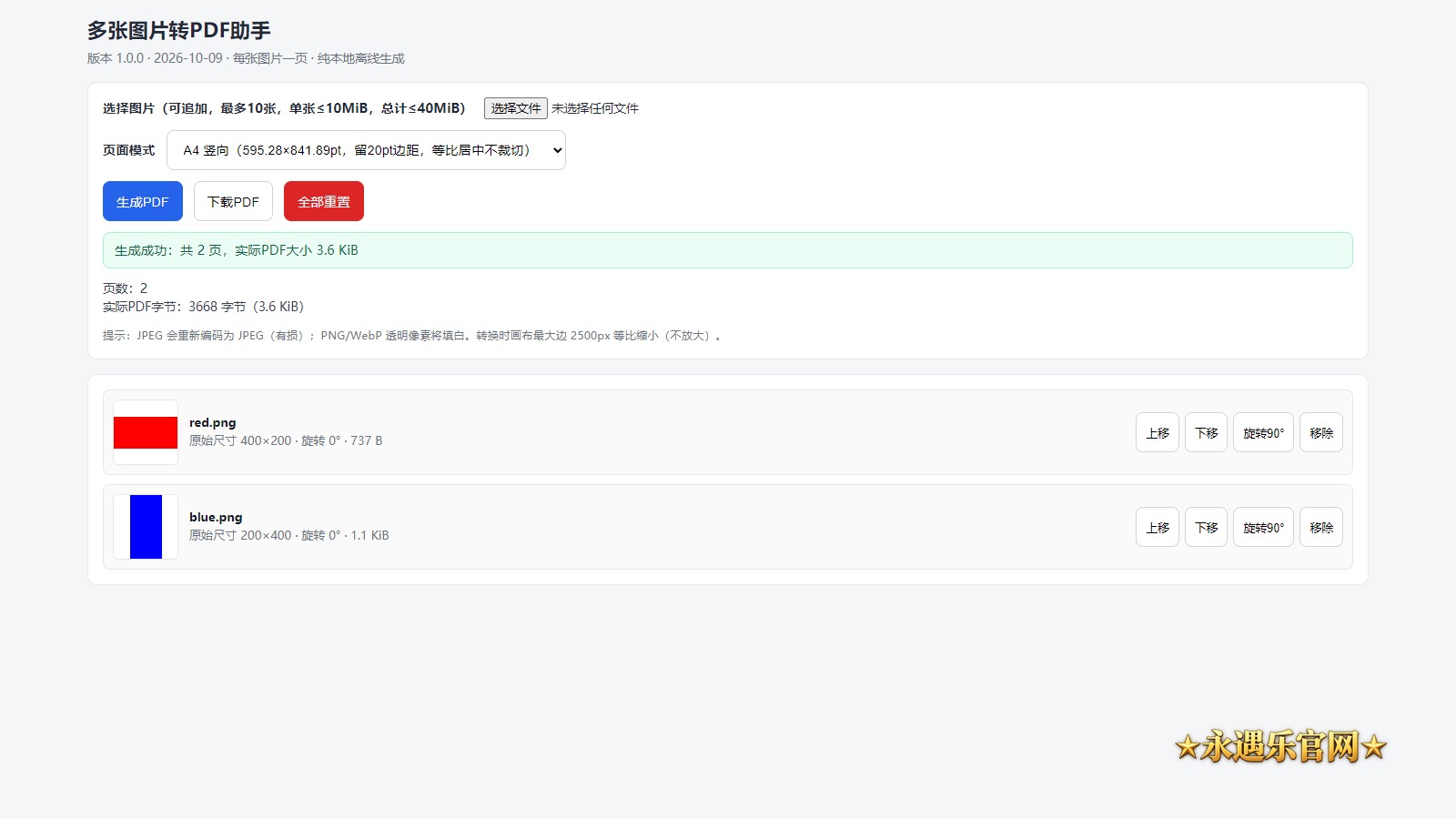
Task: Move blue.png up with 上移
Action: point(1158,527)
